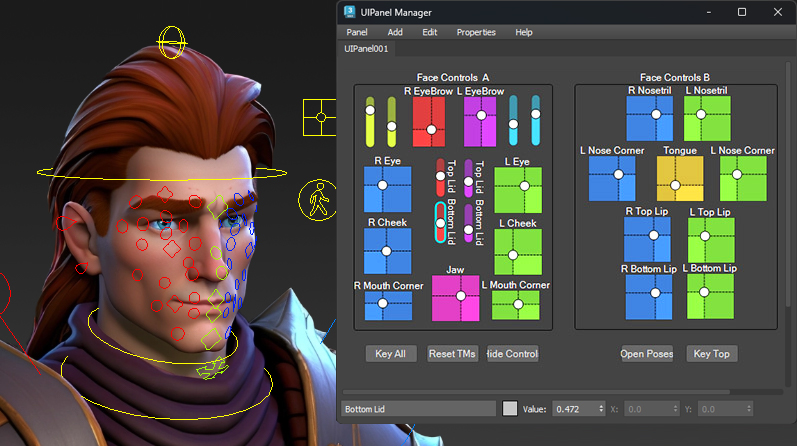Click the L Eye green joystick pad
This screenshot has height=446, width=797.
pos(518,190)
